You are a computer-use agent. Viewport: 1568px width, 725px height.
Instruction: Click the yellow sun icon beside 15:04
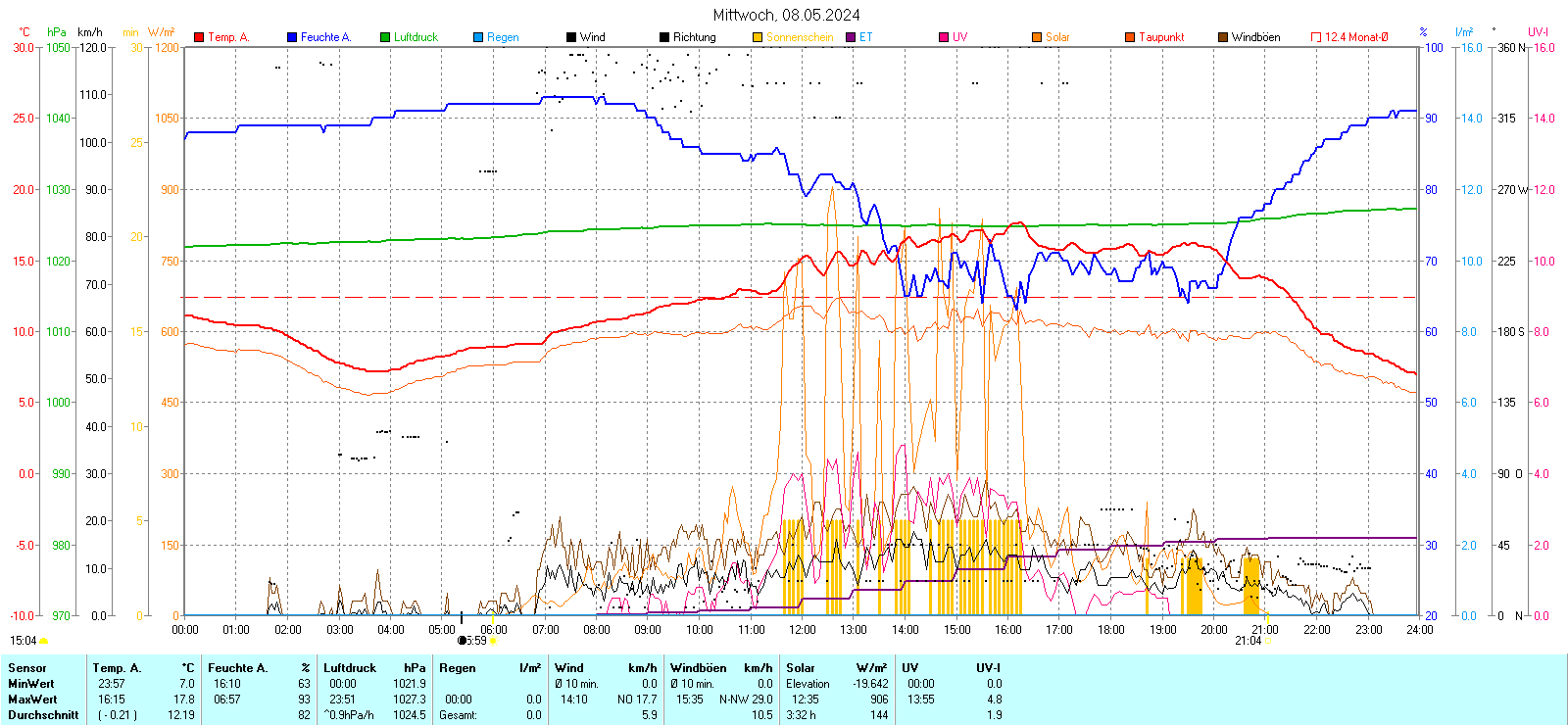(44, 641)
